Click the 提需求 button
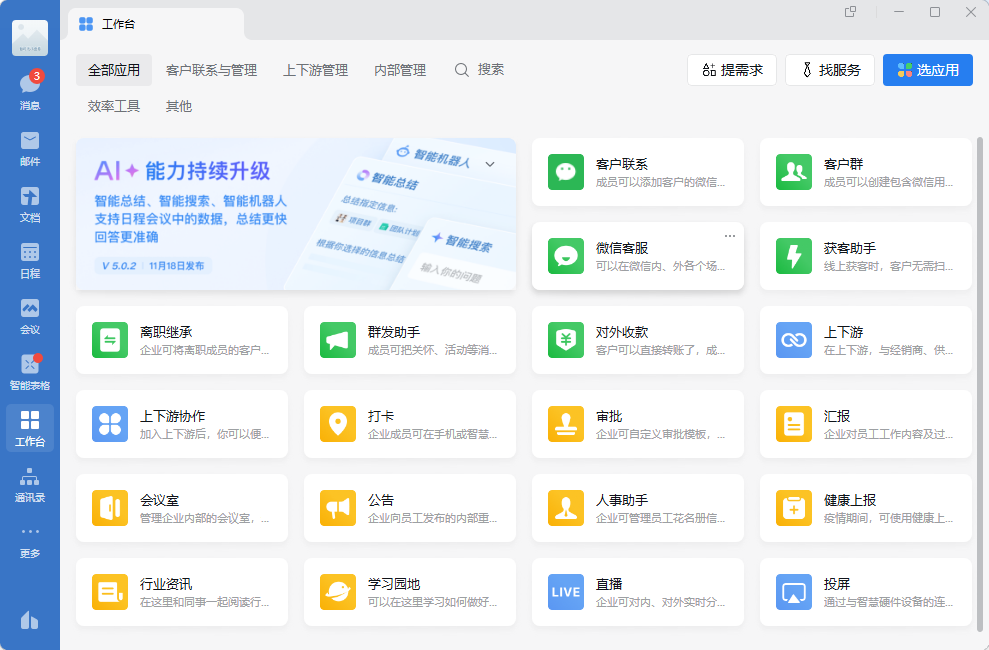Screen dimensions: 989x650 [x=733, y=70]
